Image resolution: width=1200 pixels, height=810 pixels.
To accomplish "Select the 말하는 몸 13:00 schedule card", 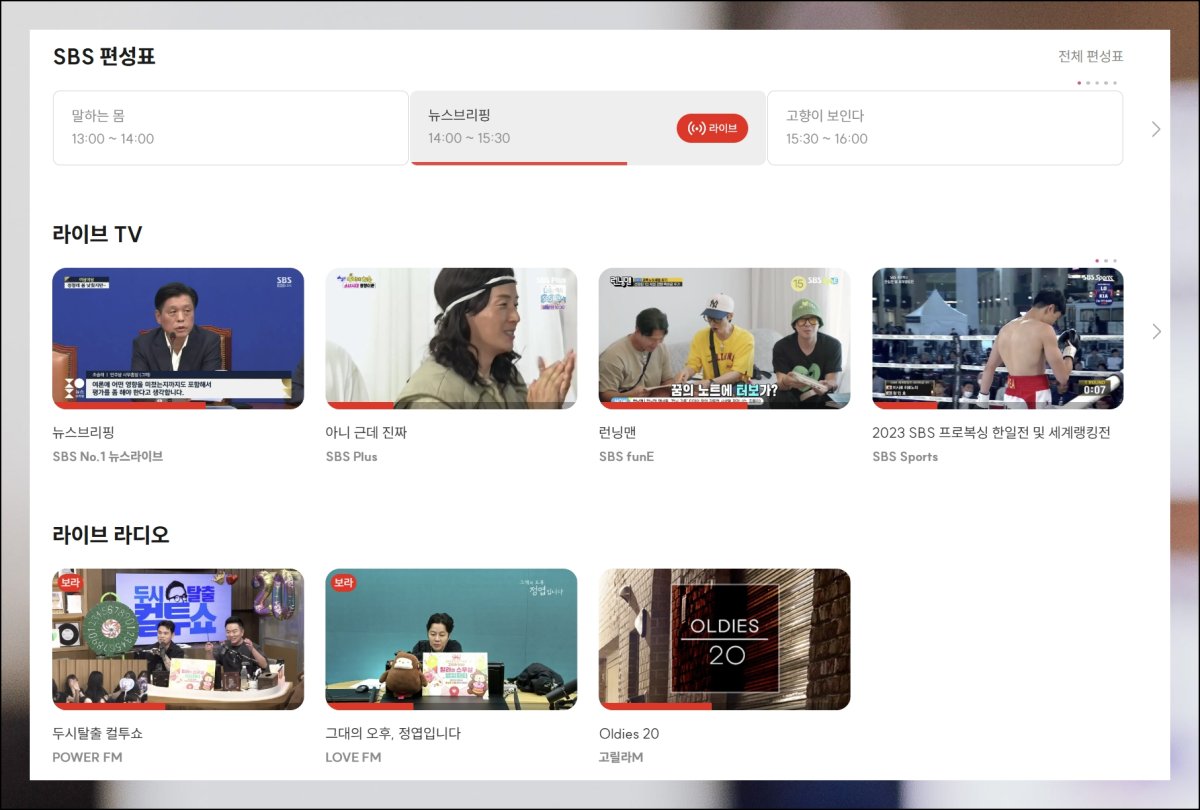I will (231, 128).
